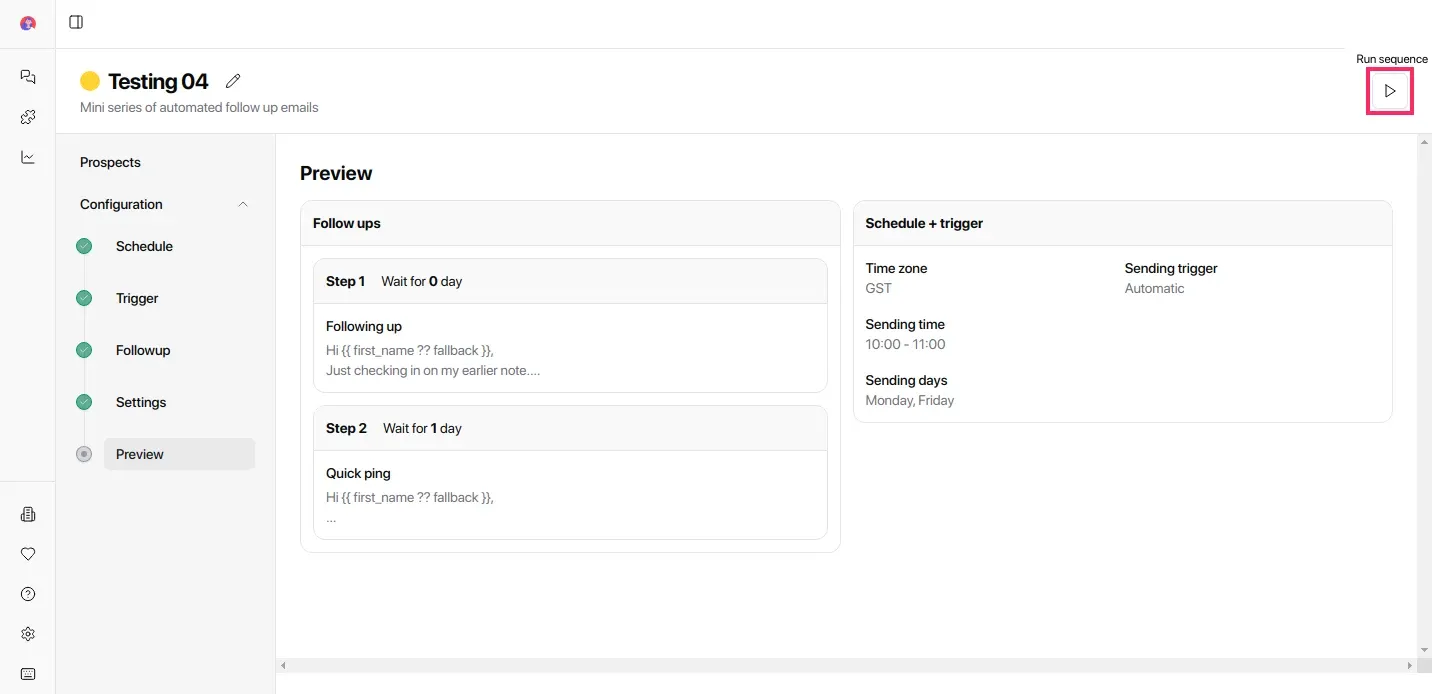This screenshot has height=694, width=1432.
Task: Click the pencil icon to rename Testing 04
Action: (233, 81)
